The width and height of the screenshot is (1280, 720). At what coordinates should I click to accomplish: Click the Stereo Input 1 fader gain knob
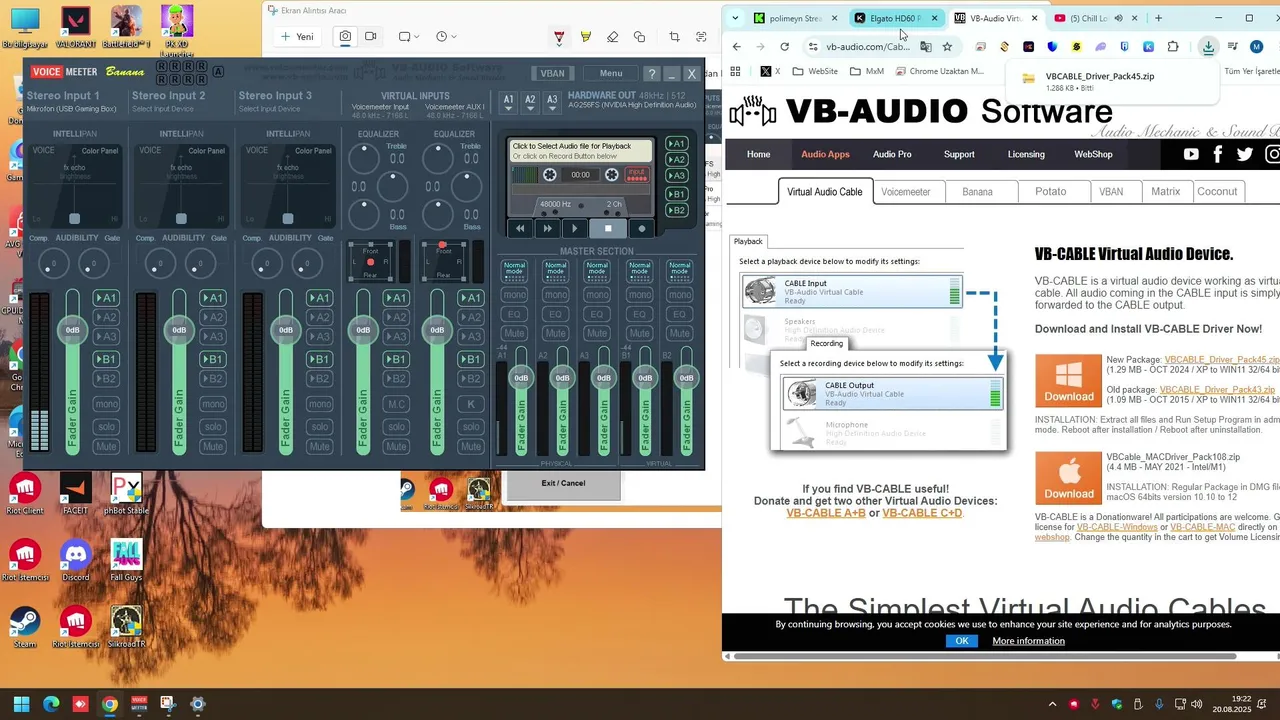coord(73,330)
